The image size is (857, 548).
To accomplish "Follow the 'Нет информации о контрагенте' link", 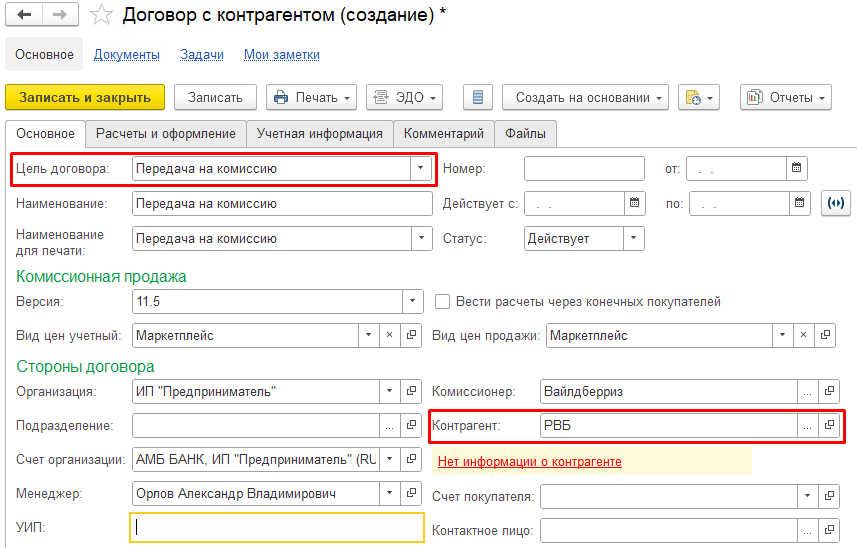I will [x=530, y=461].
